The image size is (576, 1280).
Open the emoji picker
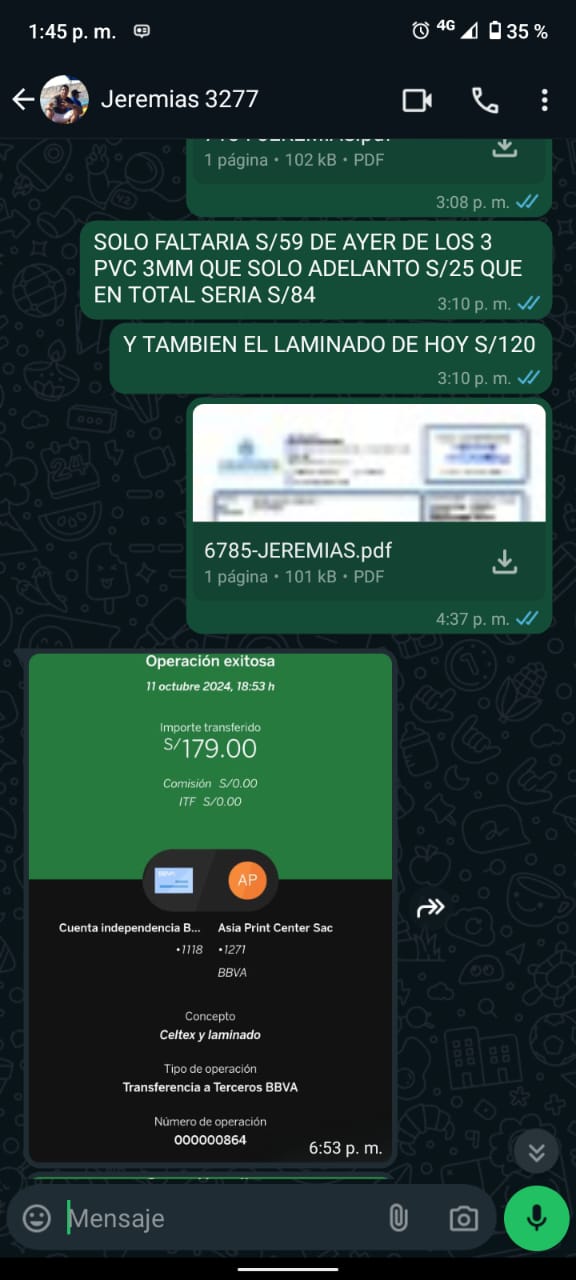click(x=37, y=1218)
